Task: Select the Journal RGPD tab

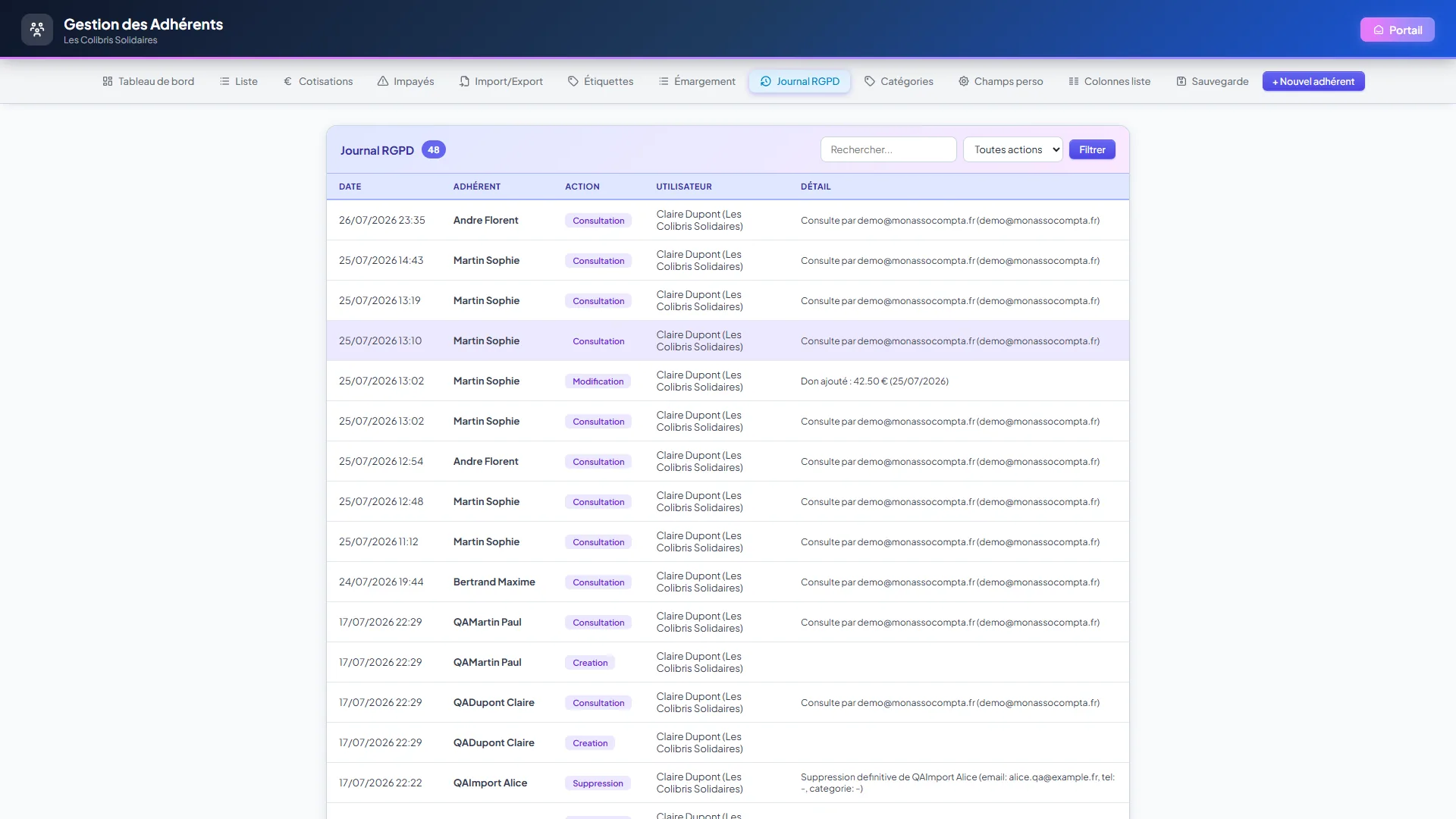Action: [800, 81]
